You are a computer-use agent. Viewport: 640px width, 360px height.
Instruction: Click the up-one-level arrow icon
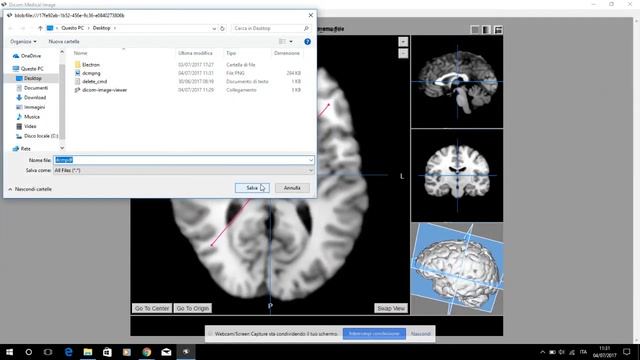[x=40, y=28]
